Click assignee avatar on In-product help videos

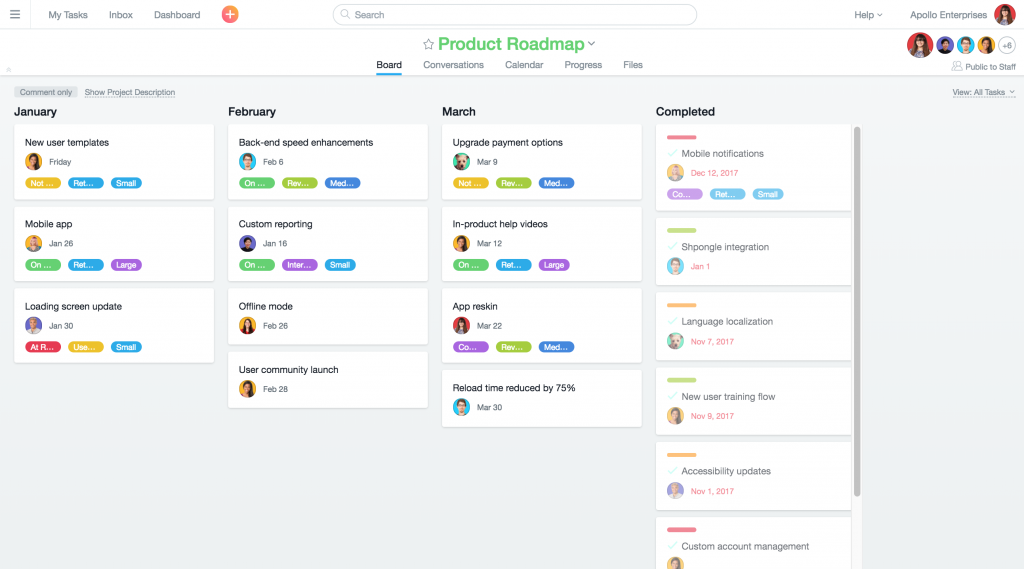point(461,243)
